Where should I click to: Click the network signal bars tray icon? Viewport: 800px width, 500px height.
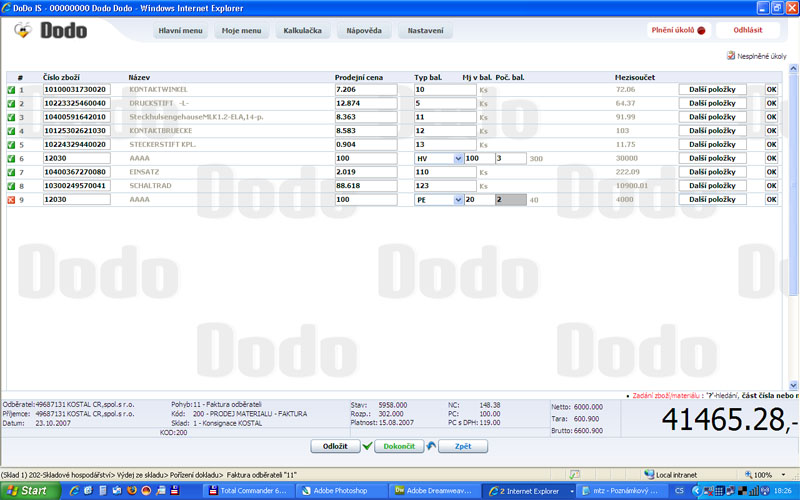click(x=754, y=491)
